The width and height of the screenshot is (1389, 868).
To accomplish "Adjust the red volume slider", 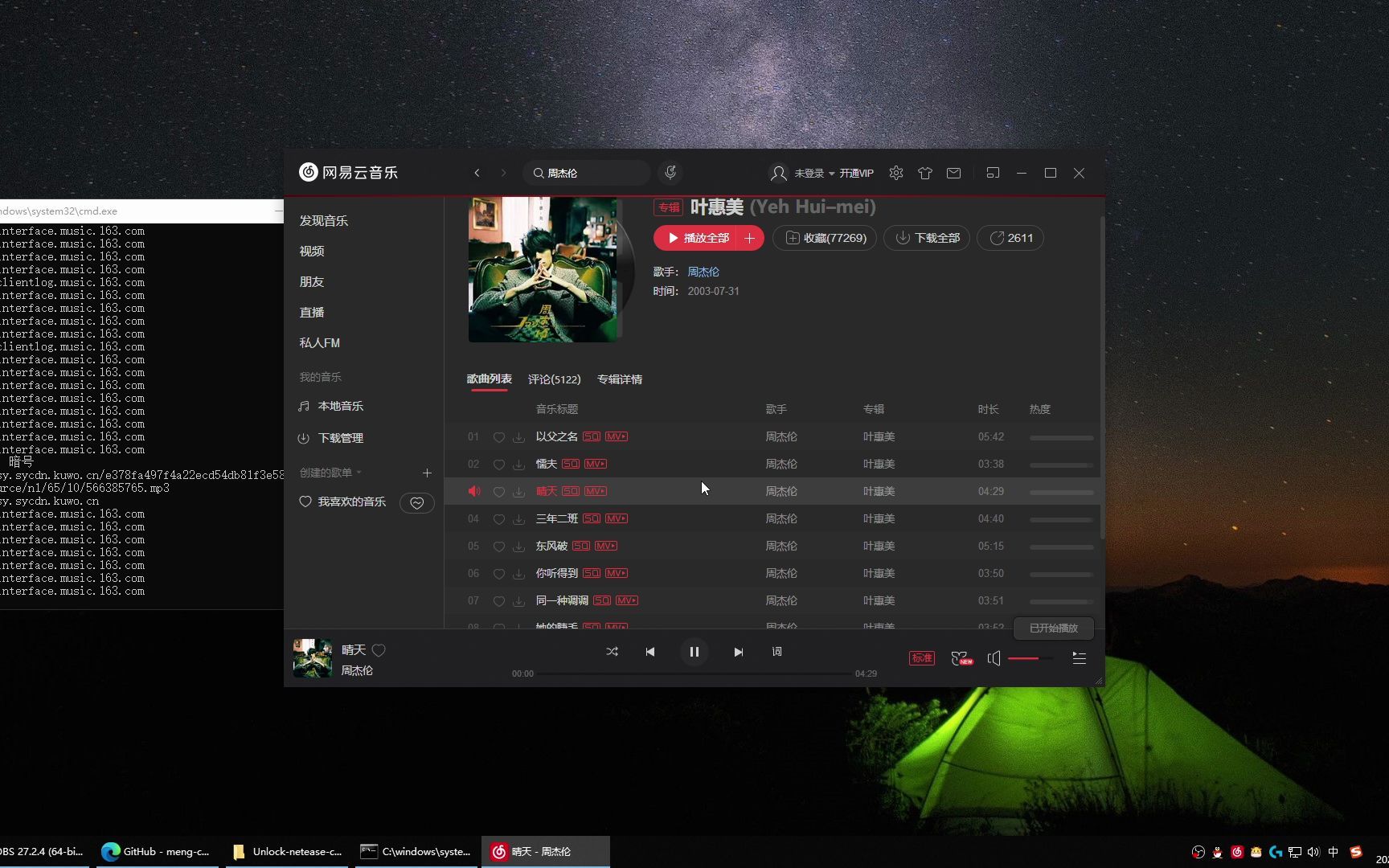I will [1030, 658].
